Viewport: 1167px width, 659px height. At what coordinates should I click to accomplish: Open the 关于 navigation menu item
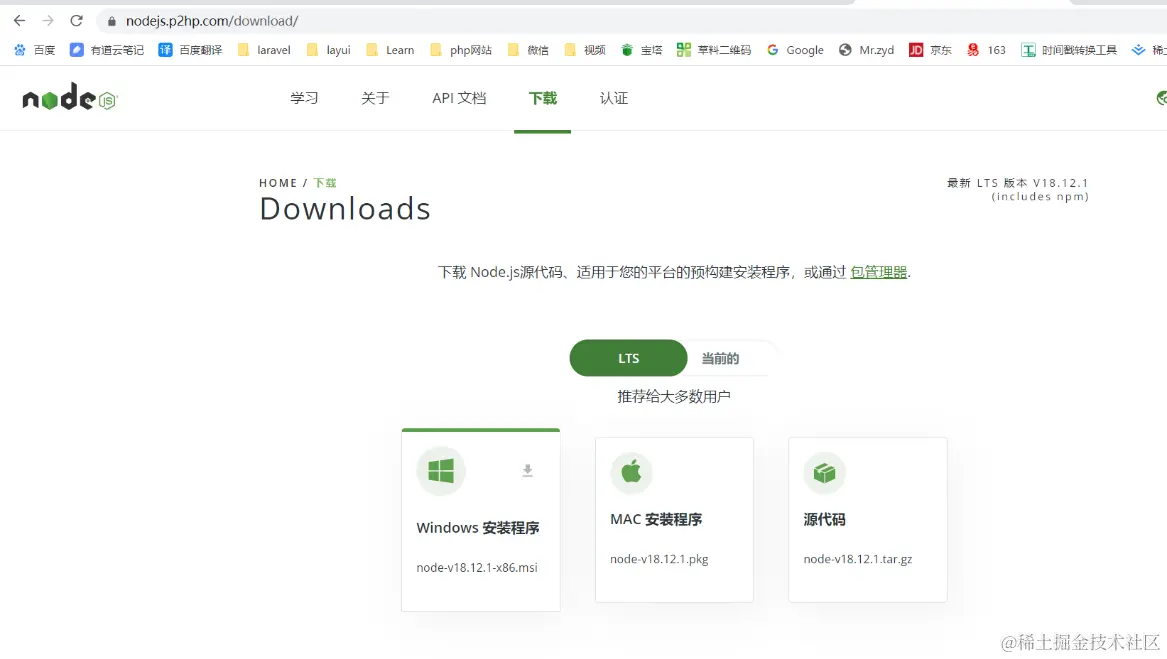pos(375,98)
